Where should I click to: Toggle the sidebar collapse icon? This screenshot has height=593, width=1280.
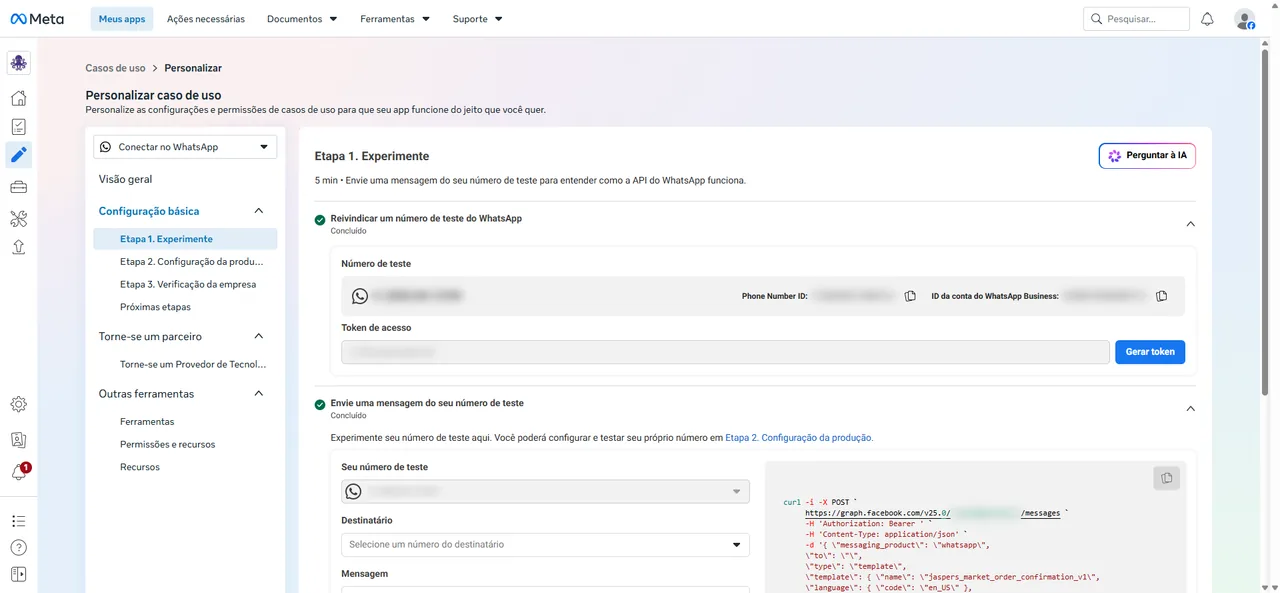[x=19, y=575]
